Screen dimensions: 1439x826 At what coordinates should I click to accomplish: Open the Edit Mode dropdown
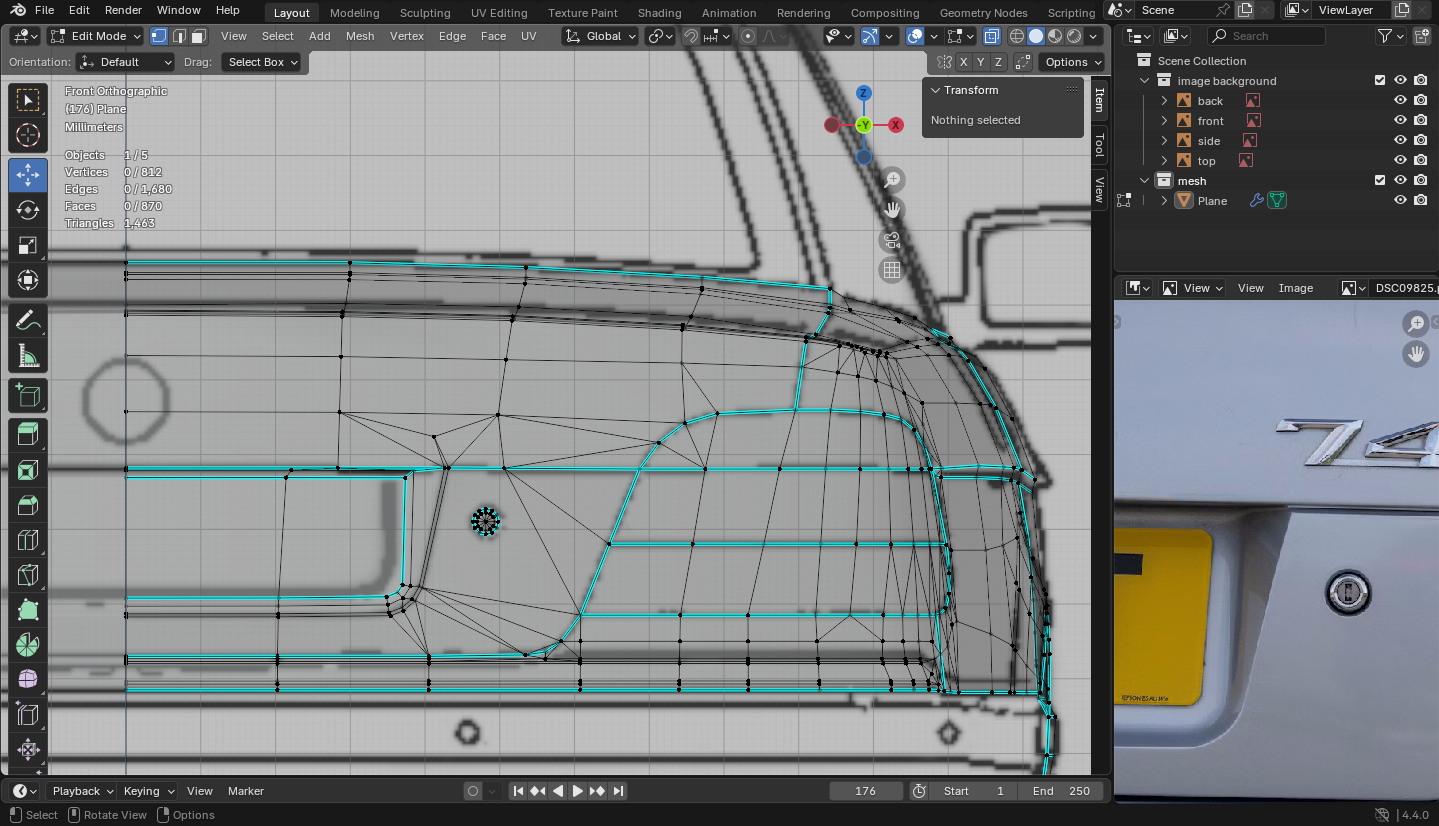click(95, 36)
